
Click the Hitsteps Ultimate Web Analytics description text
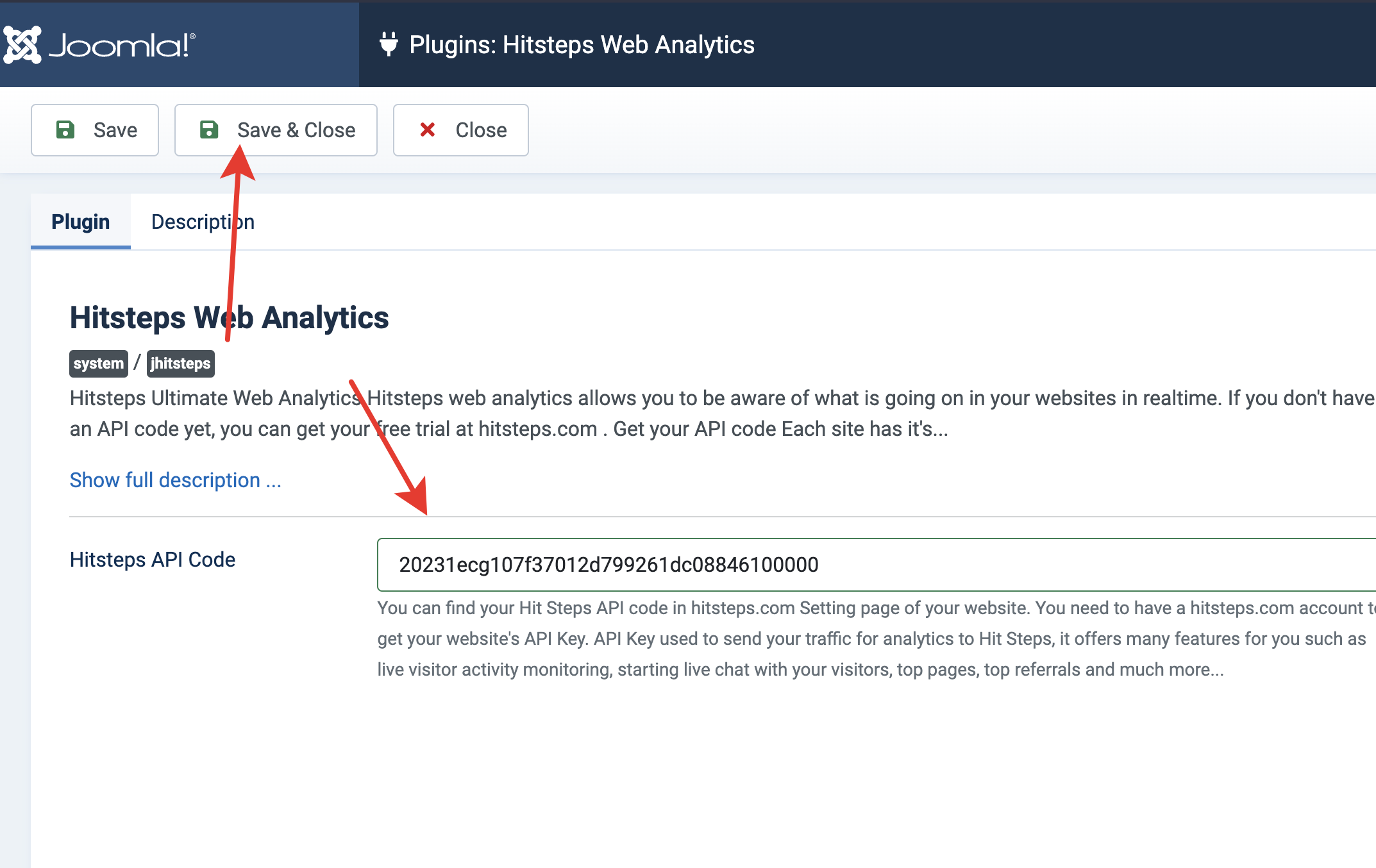coord(723,413)
